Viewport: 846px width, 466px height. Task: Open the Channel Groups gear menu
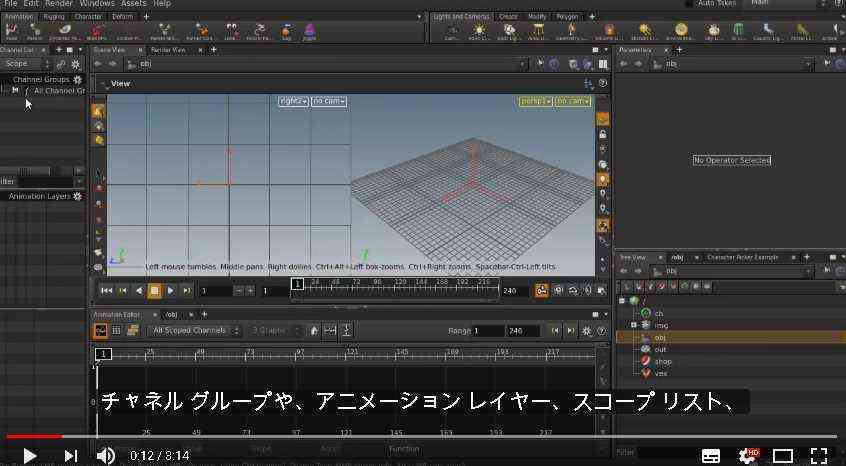(77, 79)
